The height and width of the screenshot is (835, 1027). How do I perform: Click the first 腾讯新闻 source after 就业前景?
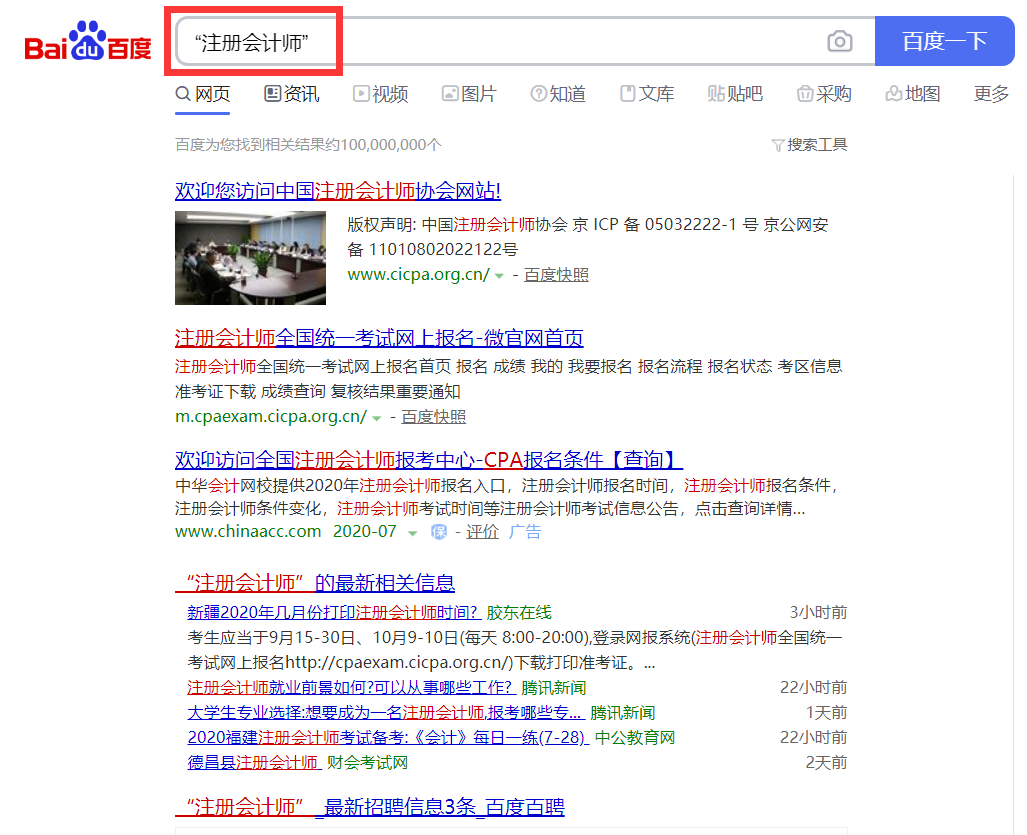click(554, 688)
